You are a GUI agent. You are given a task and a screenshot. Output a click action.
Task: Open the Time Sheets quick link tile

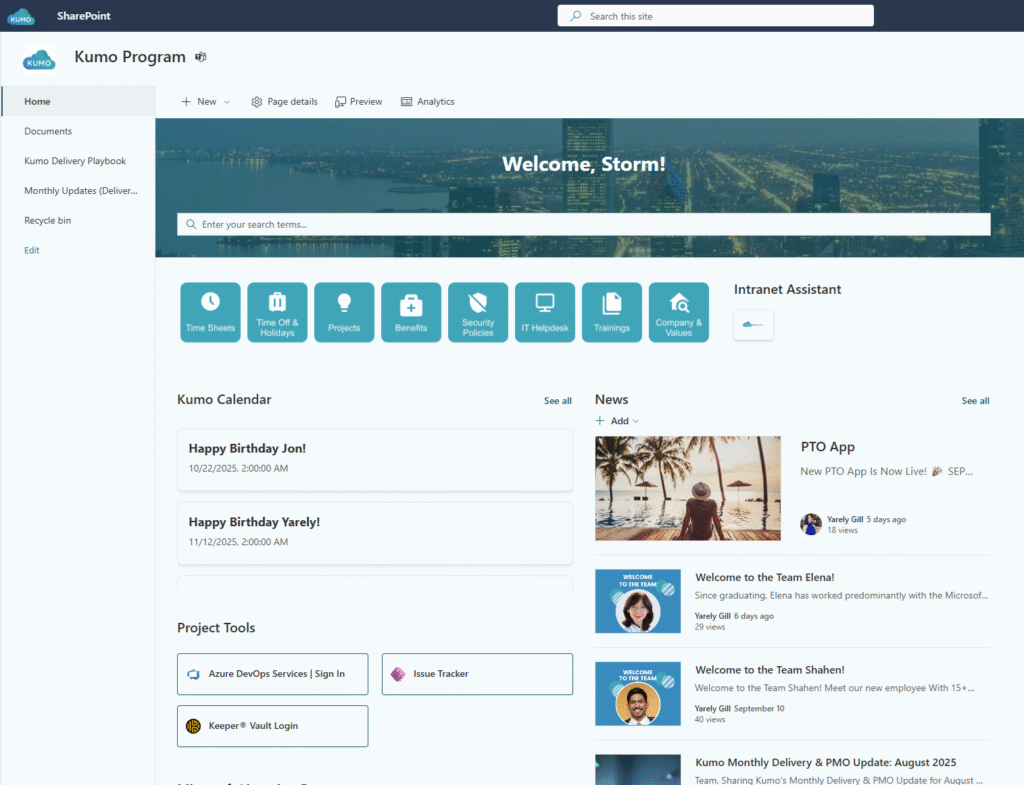[210, 312]
